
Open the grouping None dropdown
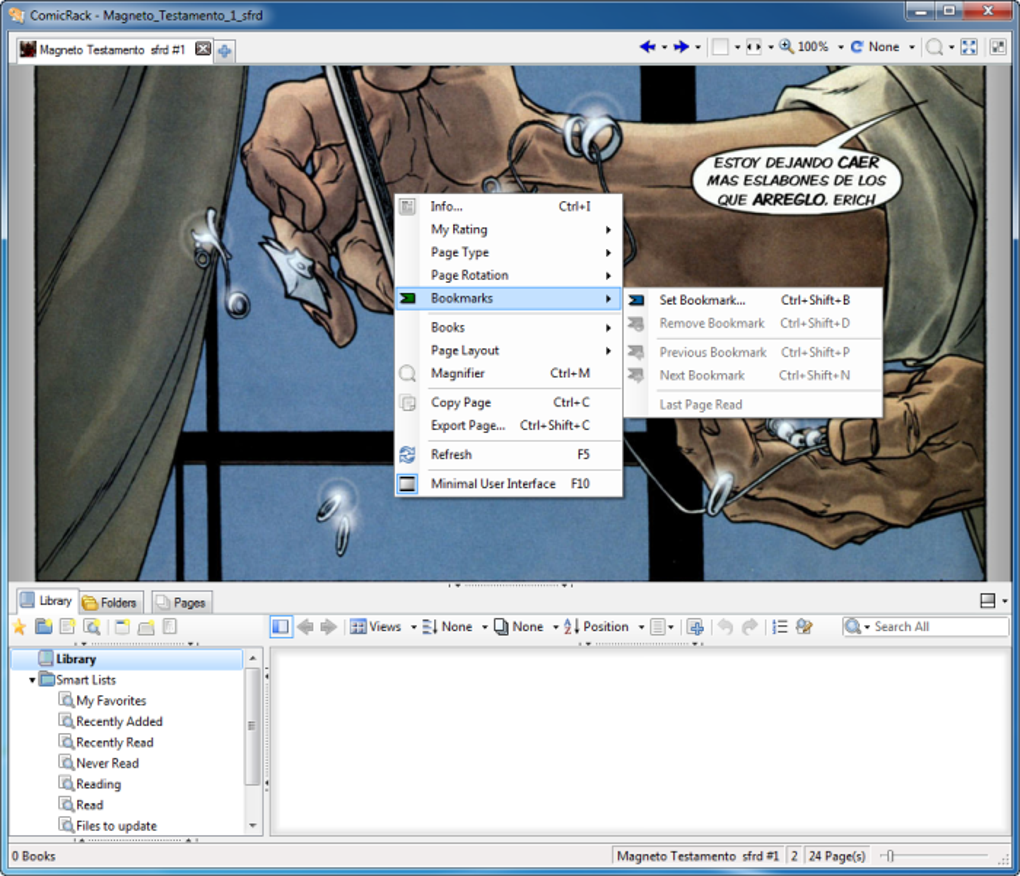pos(485,628)
